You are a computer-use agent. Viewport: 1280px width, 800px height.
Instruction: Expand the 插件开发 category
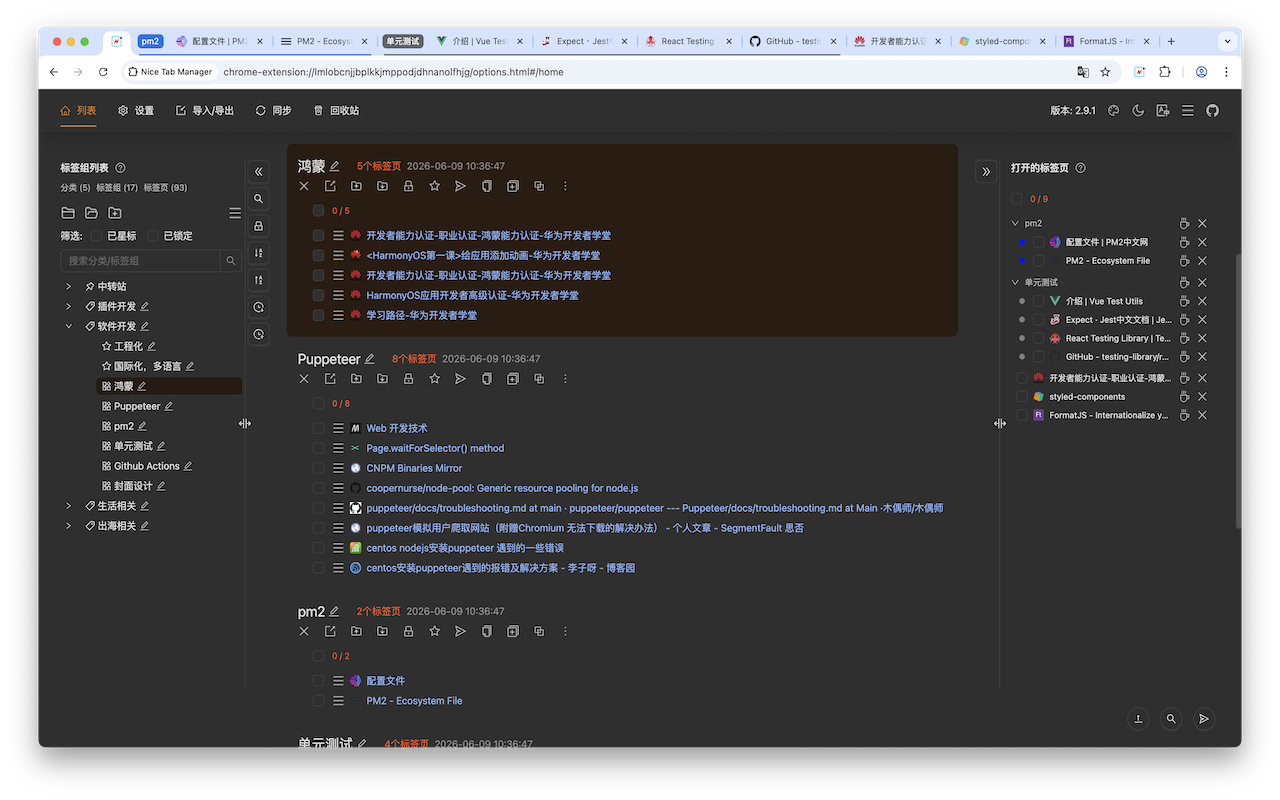click(69, 306)
